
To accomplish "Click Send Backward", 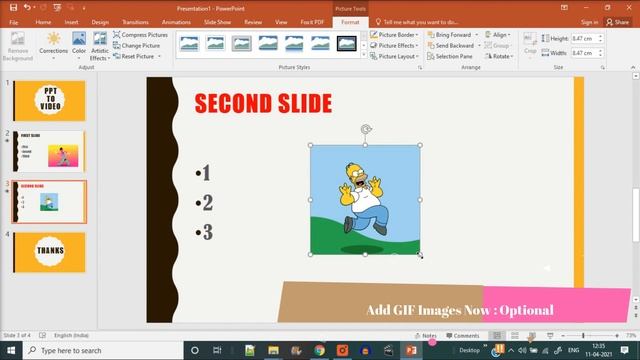I will (451, 45).
